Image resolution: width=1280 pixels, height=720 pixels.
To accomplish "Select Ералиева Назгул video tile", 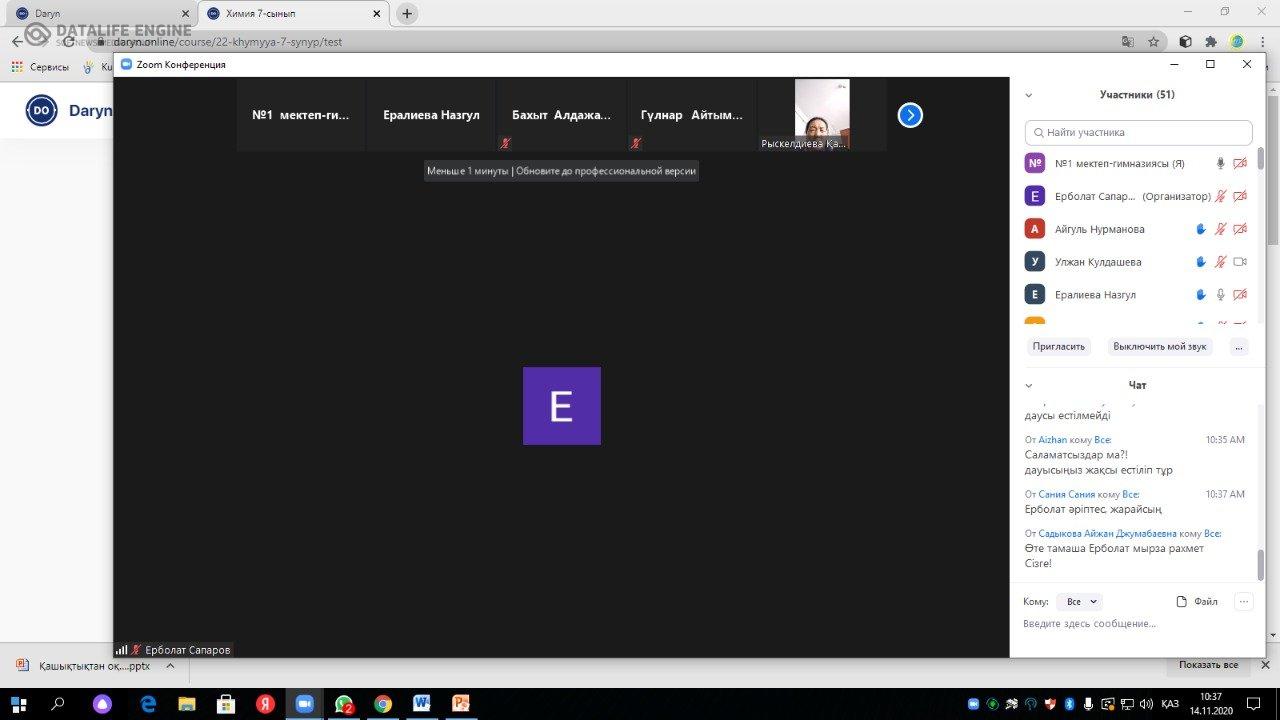I will point(432,115).
